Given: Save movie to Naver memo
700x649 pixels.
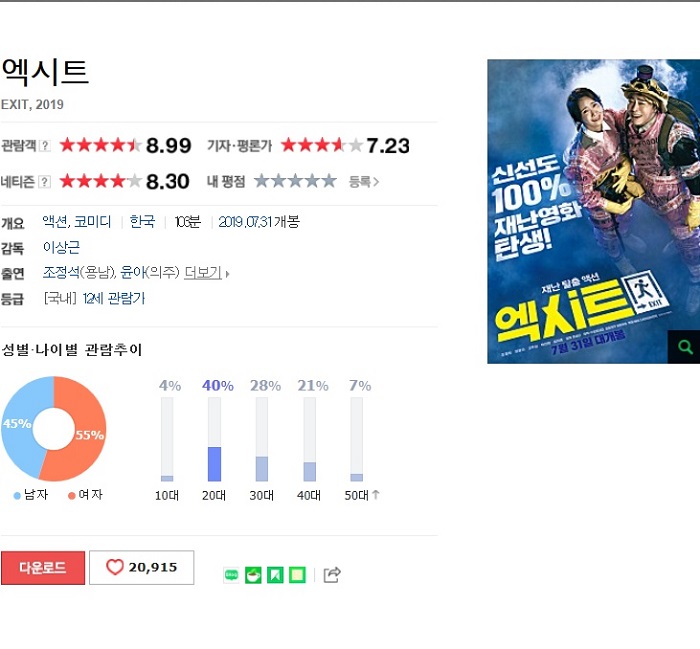Looking at the screenshot, I should coord(297,575).
